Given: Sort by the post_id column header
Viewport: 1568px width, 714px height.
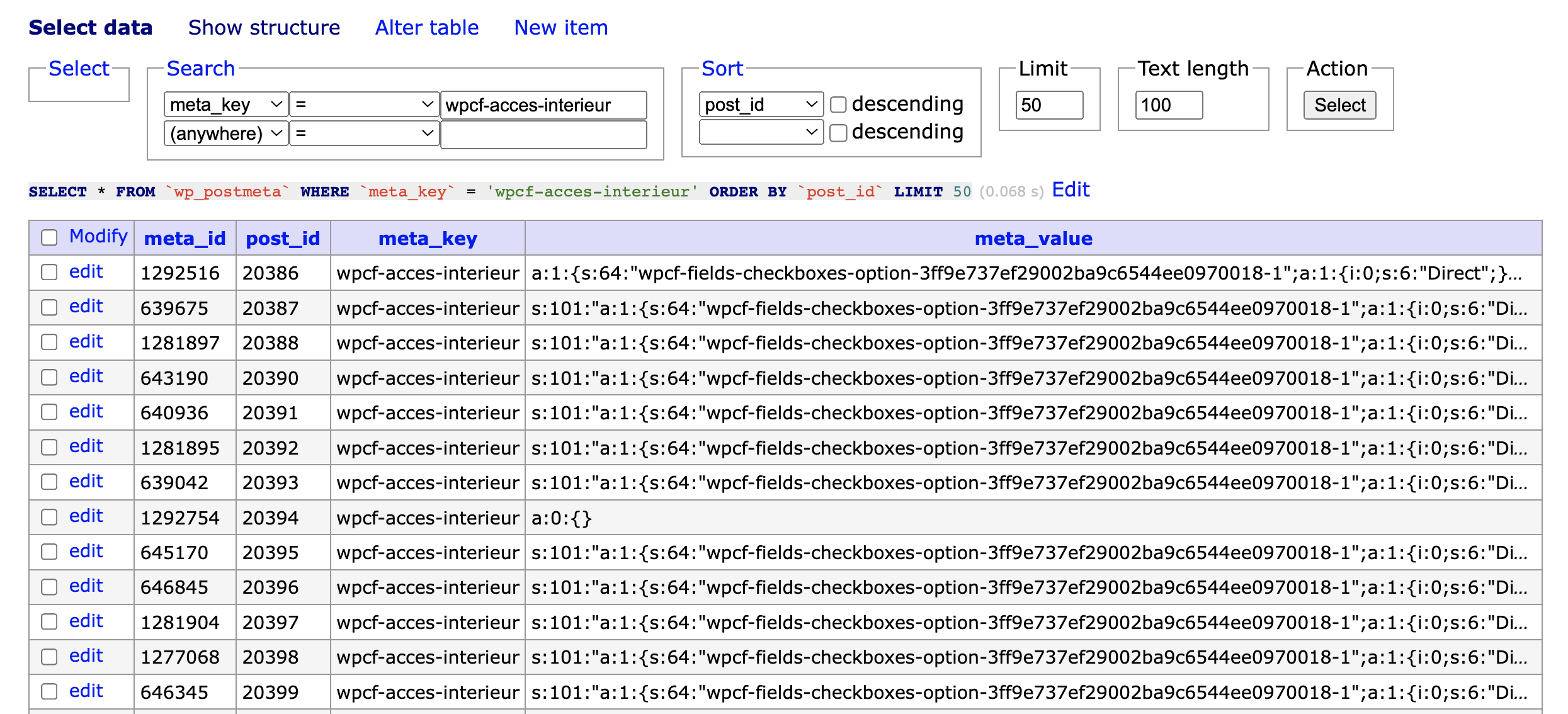Looking at the screenshot, I should point(283,239).
